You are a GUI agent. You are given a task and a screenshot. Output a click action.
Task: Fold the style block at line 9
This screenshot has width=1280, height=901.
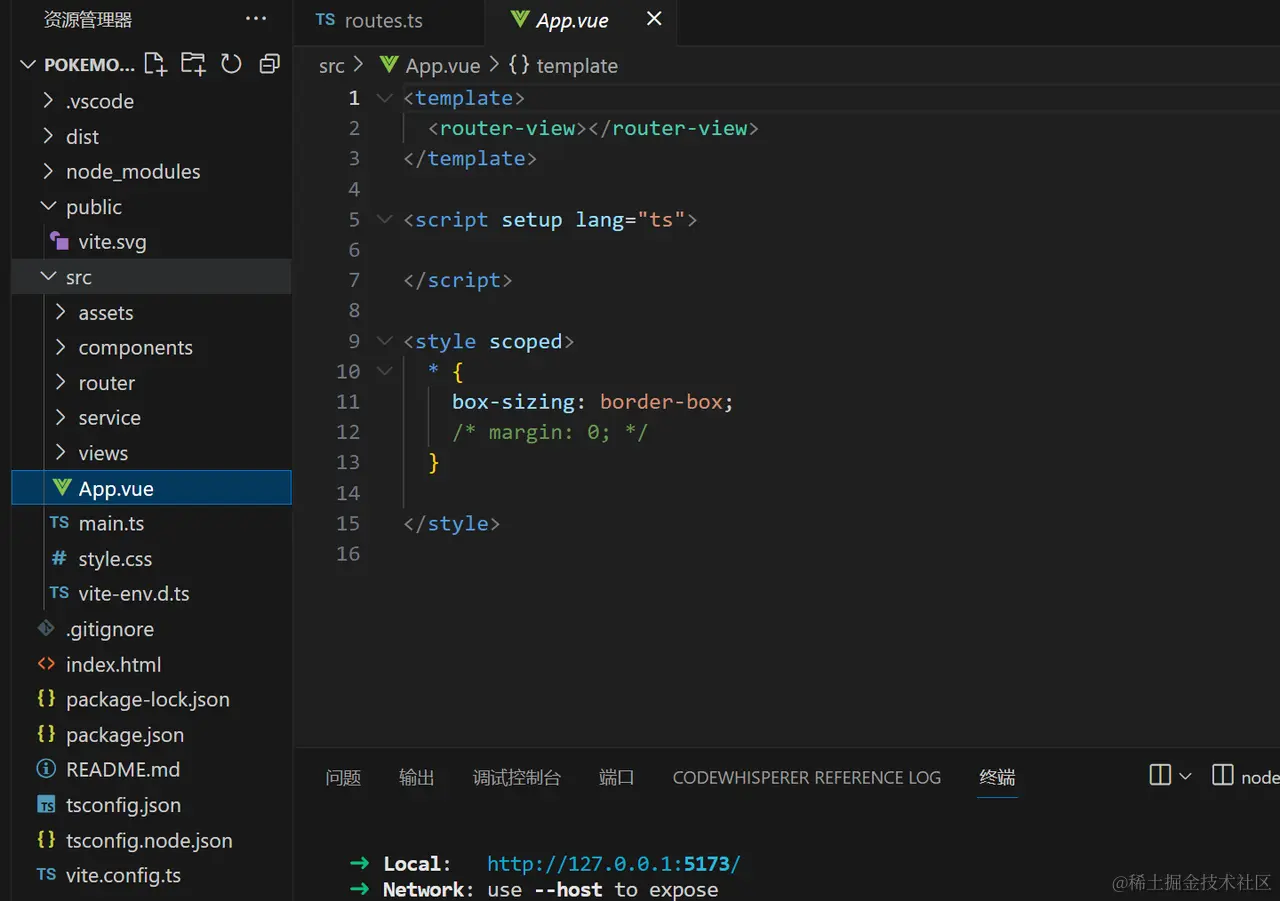[x=384, y=341]
